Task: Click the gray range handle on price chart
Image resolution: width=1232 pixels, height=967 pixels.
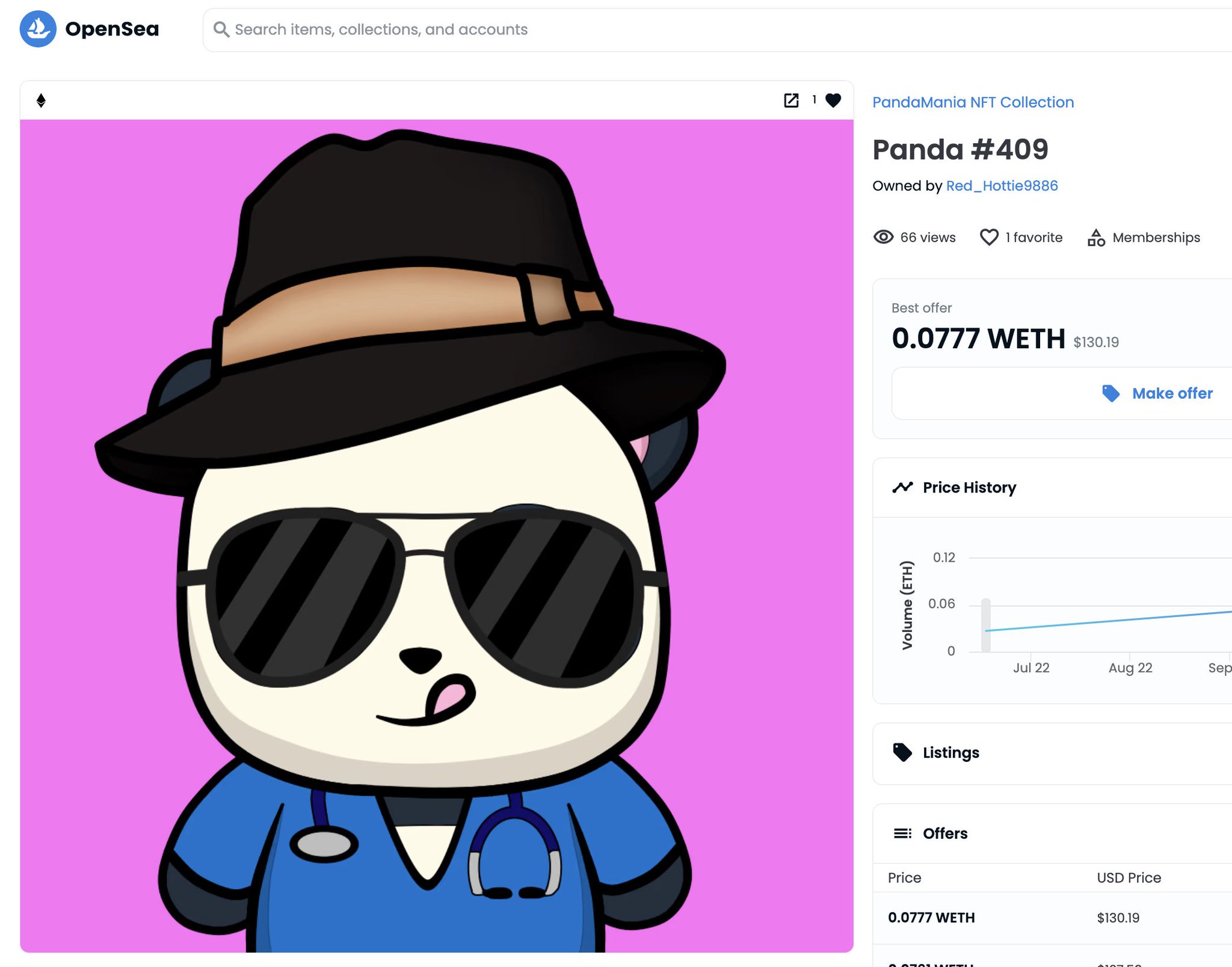Action: 986,625
